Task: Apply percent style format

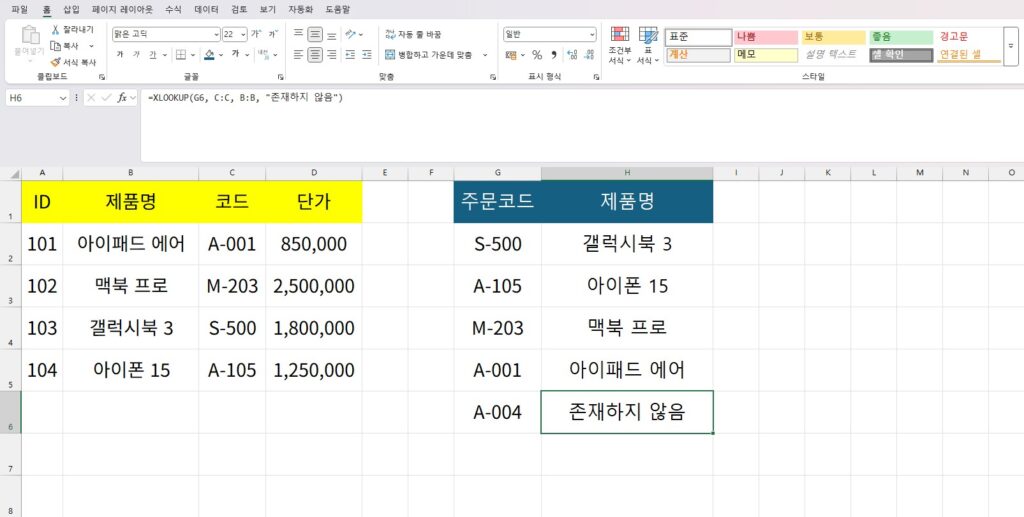Action: (x=537, y=55)
